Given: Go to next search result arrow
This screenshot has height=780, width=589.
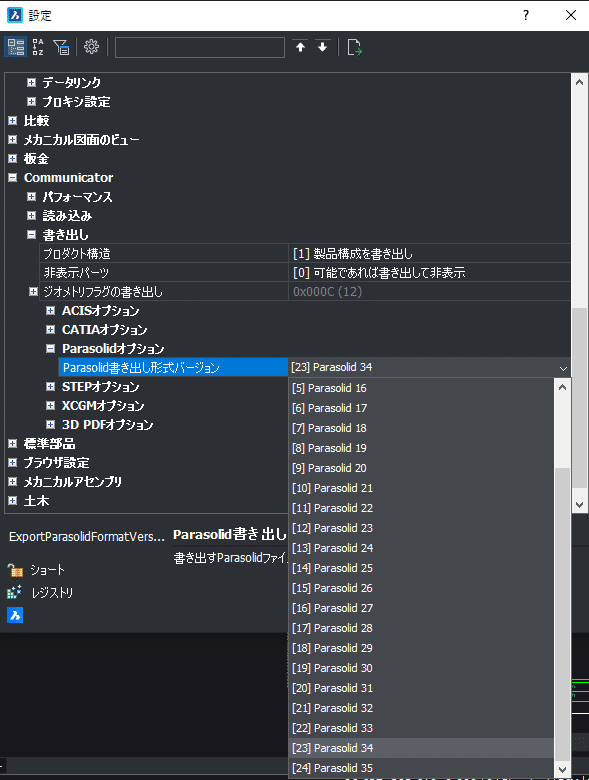Looking at the screenshot, I should pos(322,47).
